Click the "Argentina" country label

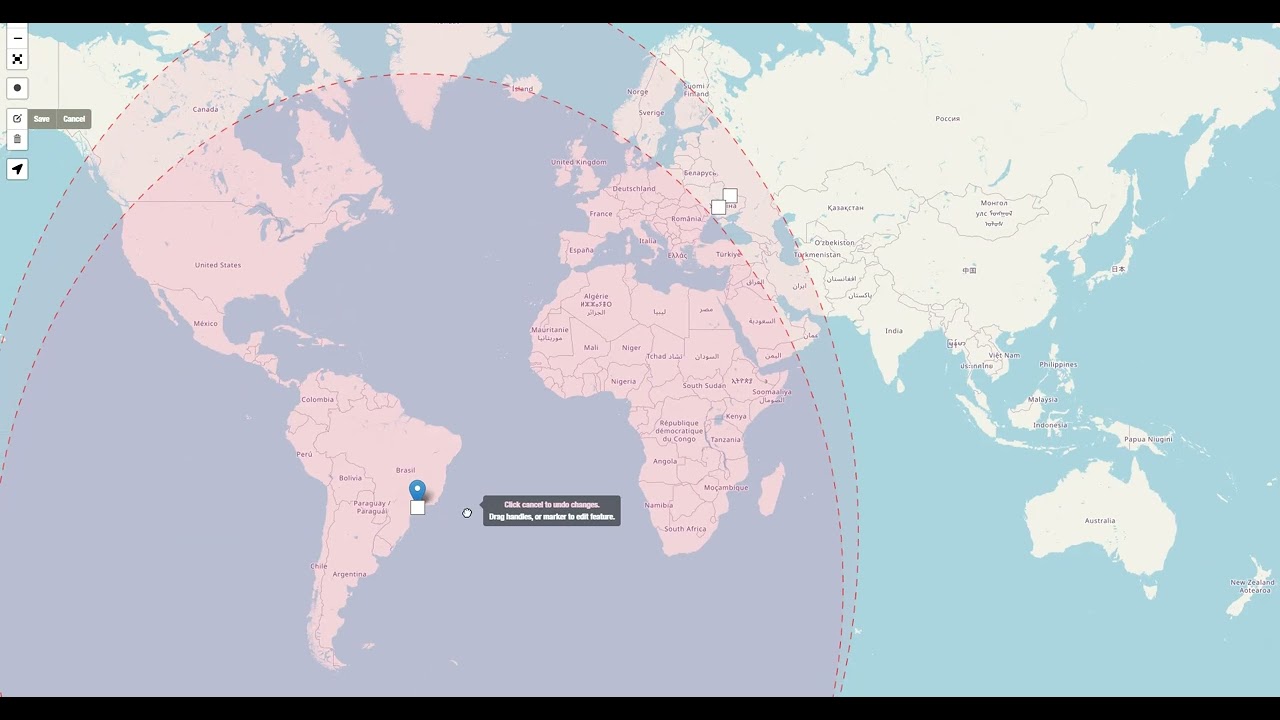(x=349, y=574)
